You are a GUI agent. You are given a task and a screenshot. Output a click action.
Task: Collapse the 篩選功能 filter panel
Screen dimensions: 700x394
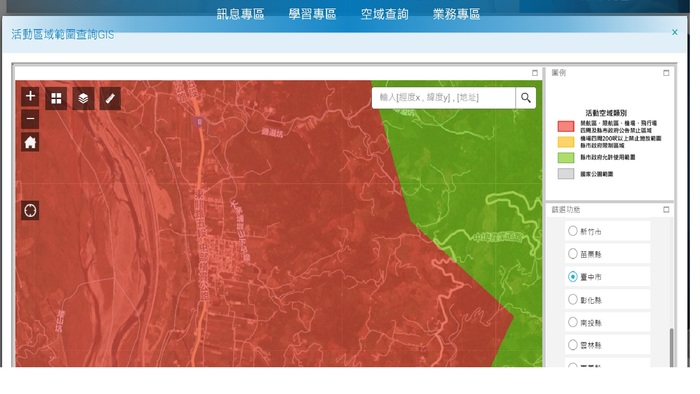pos(666,209)
